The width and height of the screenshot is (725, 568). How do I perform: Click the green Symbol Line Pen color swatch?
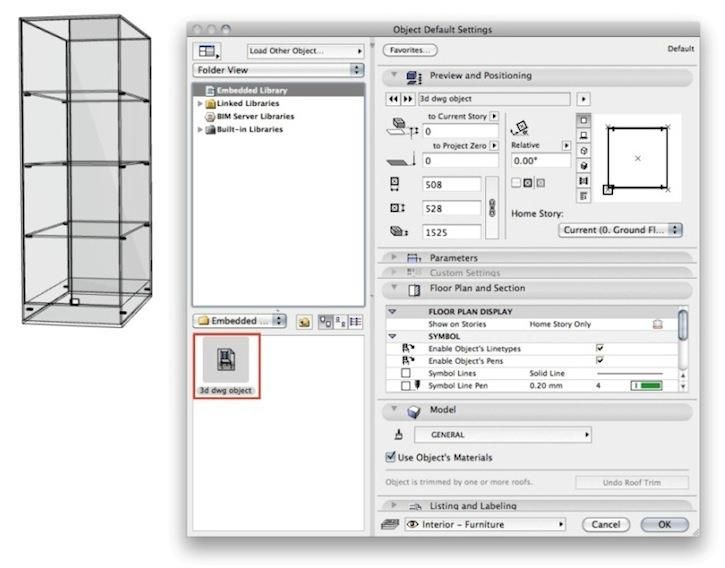pos(646,385)
